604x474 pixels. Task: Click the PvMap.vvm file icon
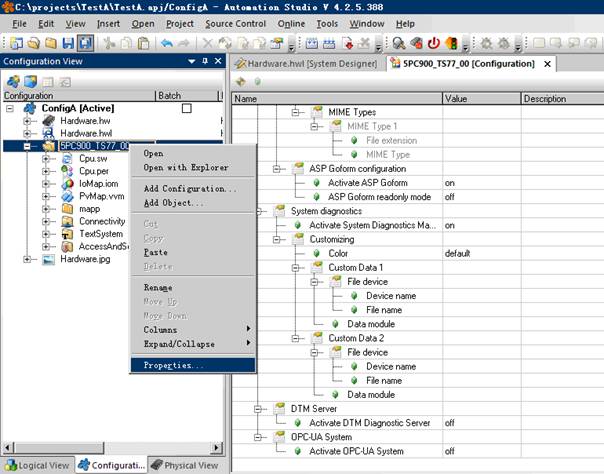coord(67,197)
